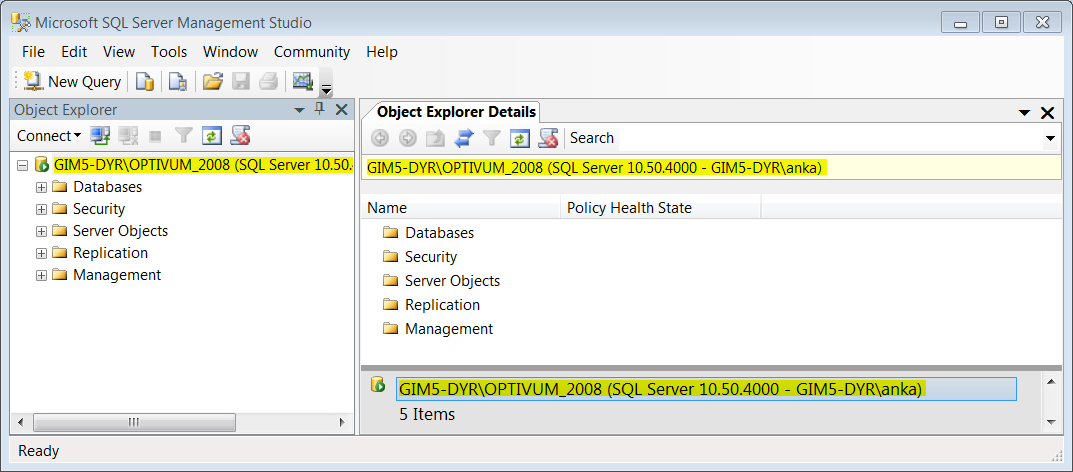Click the Policy Health State column header
The height and width of the screenshot is (472, 1073).
pyautogui.click(x=660, y=208)
